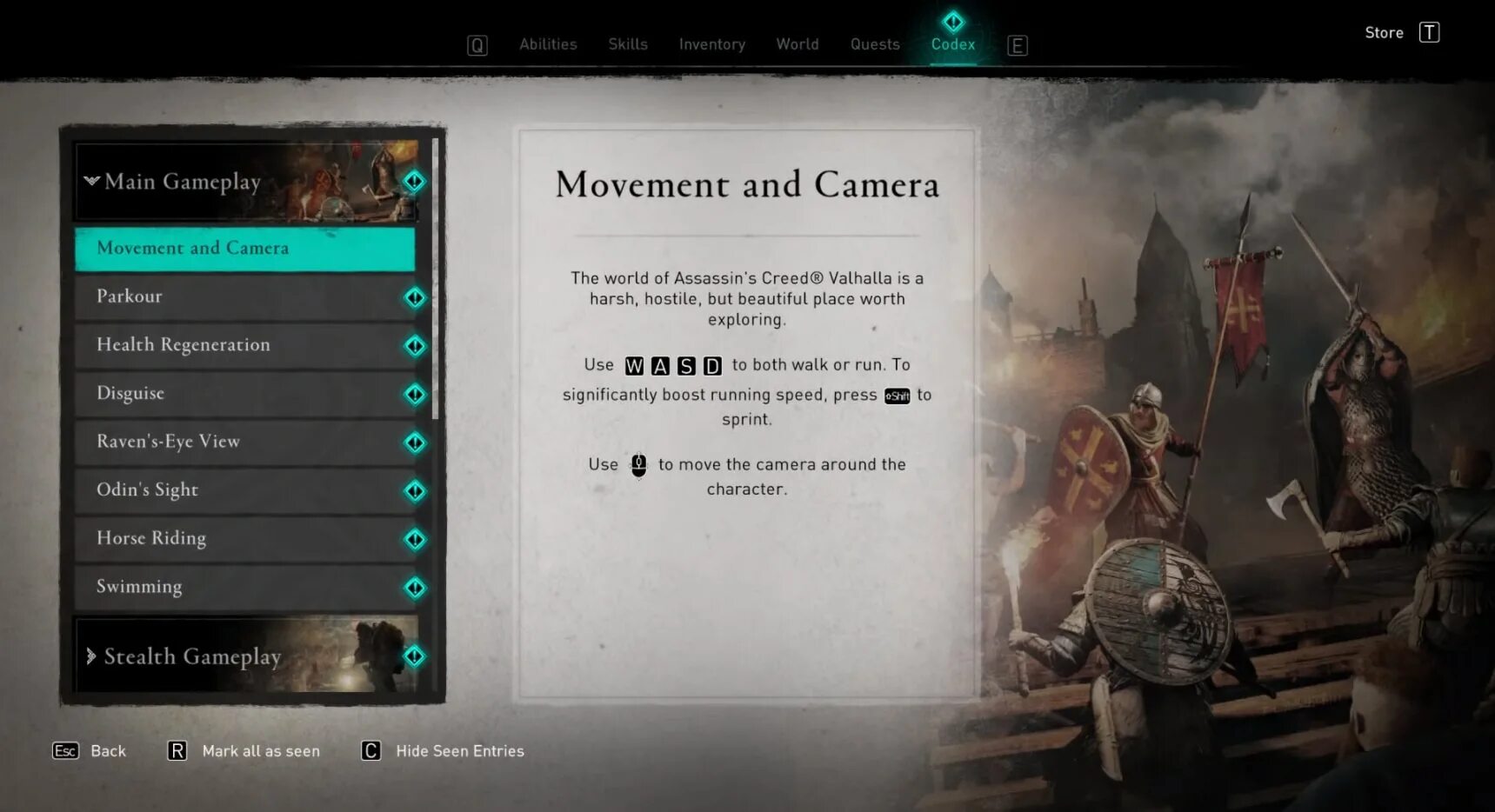The image size is (1495, 812).
Task: Collapse the Main Gameplay category
Action: point(91,181)
